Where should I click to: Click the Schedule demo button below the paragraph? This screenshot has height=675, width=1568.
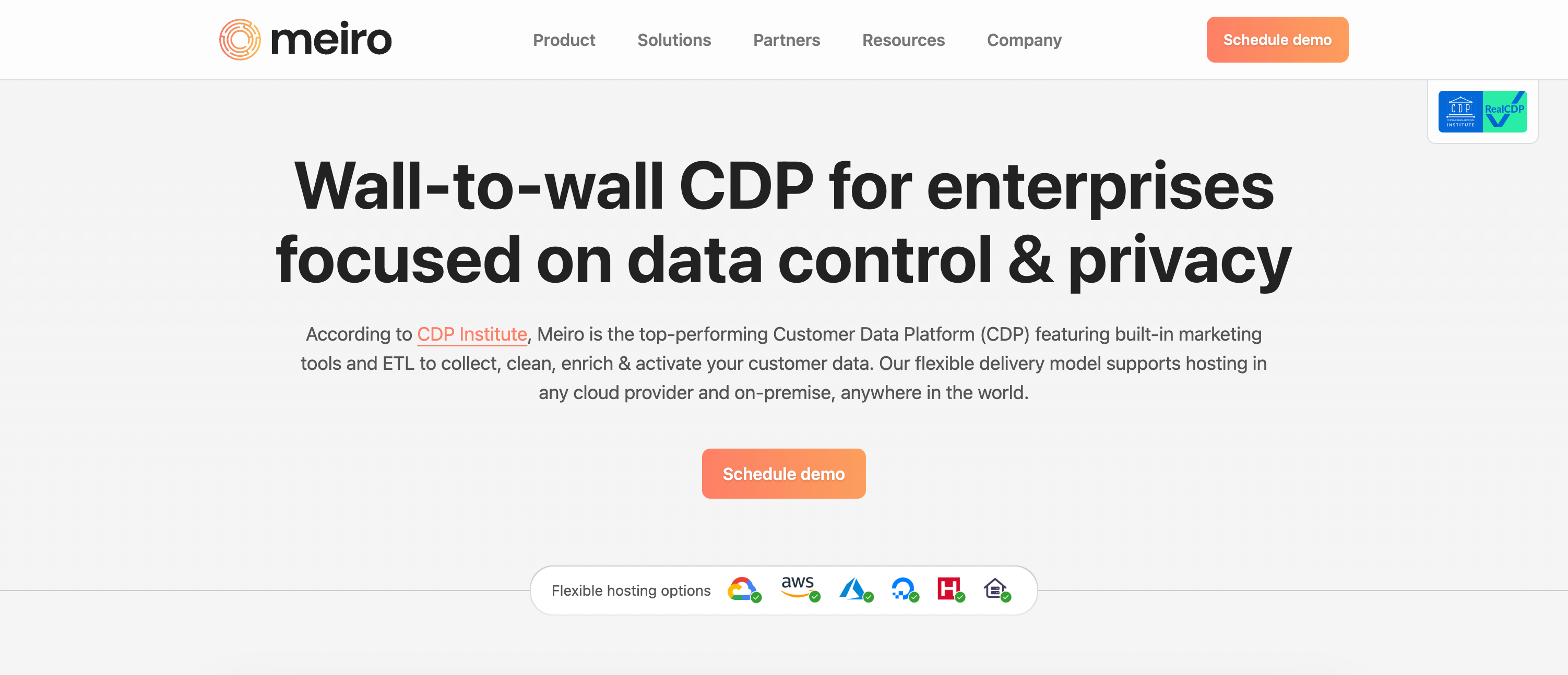point(783,474)
